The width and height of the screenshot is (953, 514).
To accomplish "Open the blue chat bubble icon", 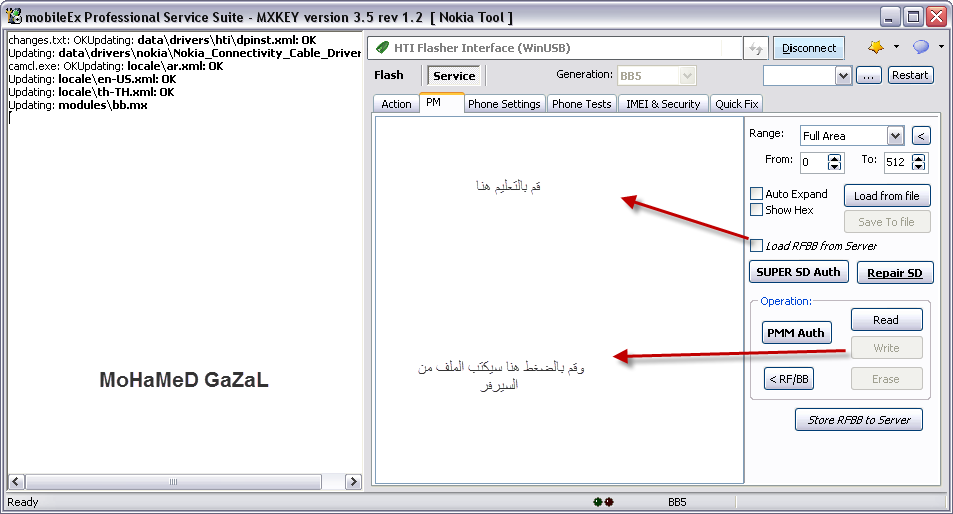I will tap(921, 47).
